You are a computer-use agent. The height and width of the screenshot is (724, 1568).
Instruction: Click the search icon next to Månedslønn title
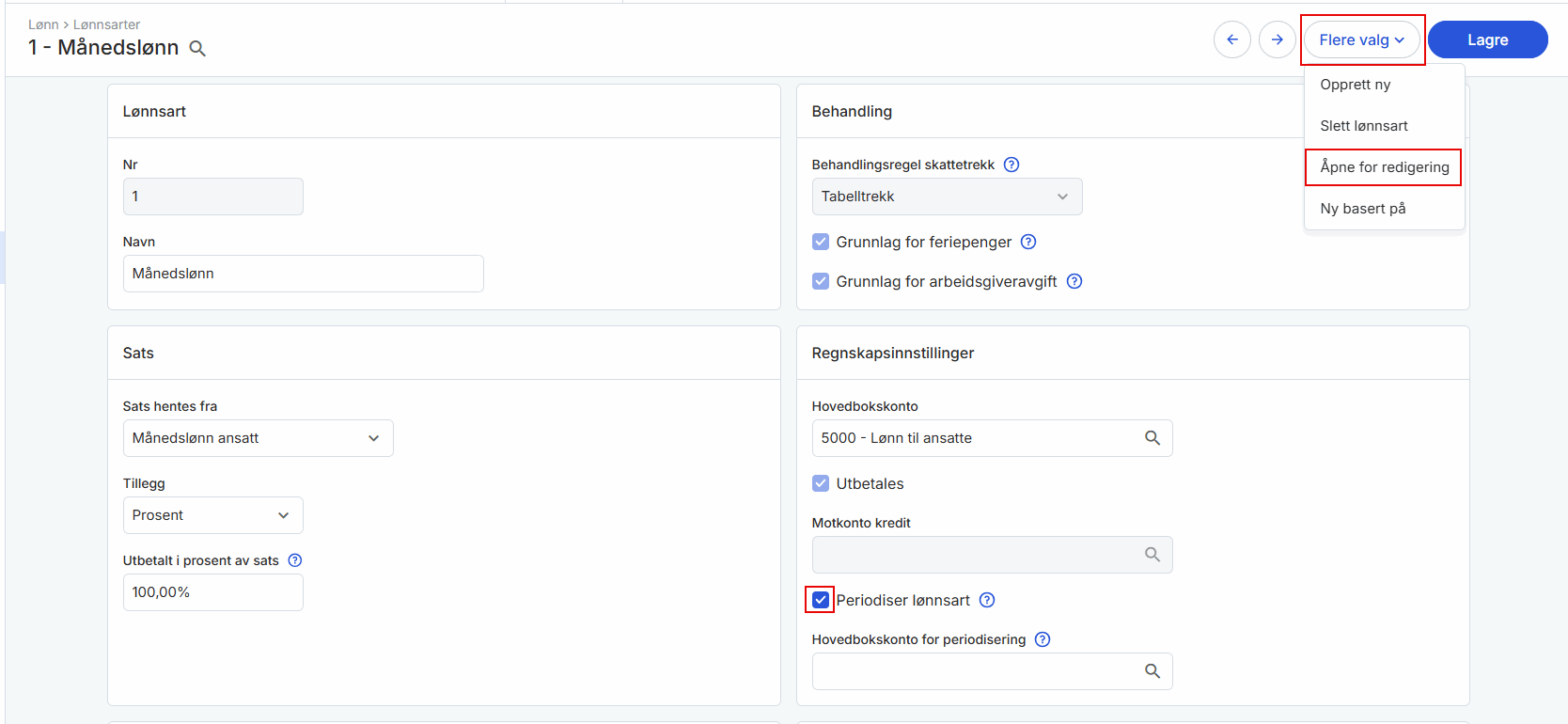[197, 49]
